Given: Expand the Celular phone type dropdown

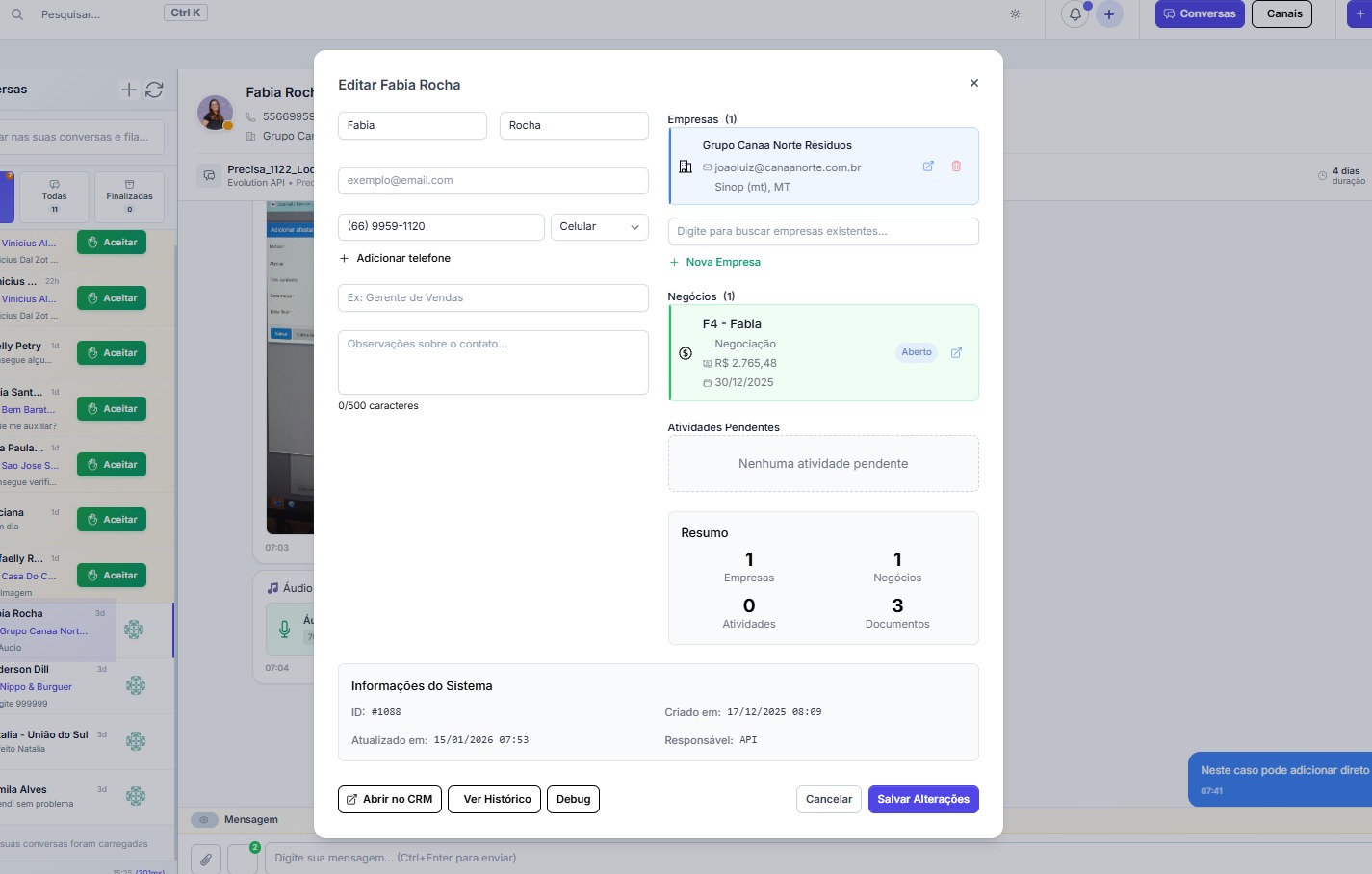Looking at the screenshot, I should 599,227.
